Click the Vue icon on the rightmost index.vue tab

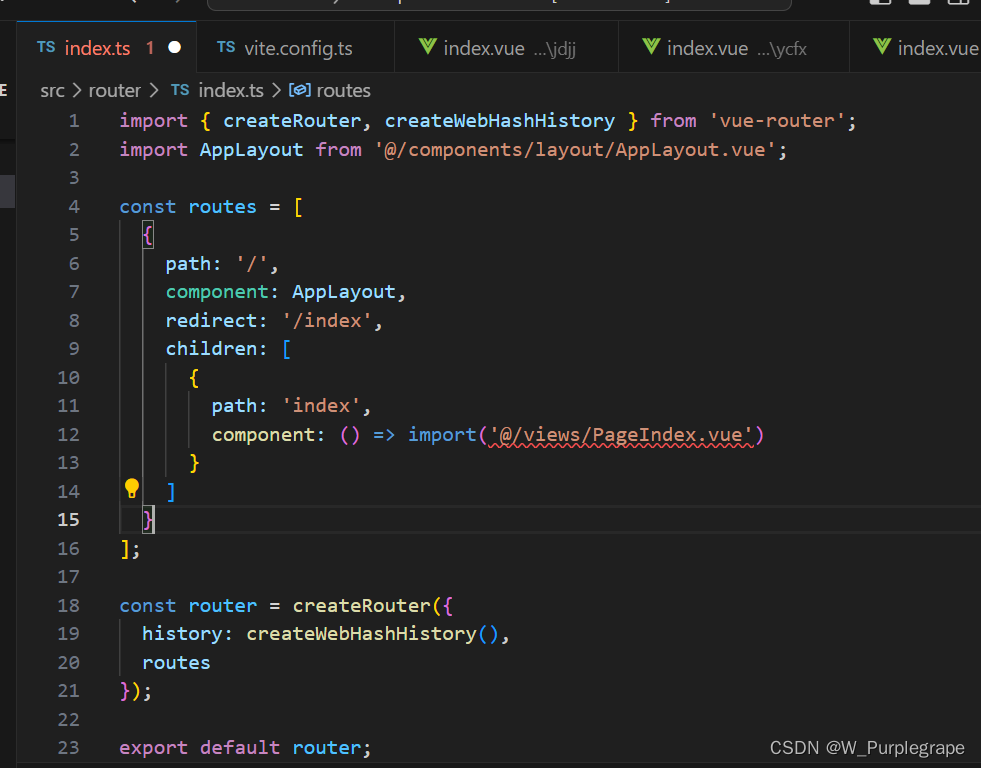pyautogui.click(x=881, y=47)
